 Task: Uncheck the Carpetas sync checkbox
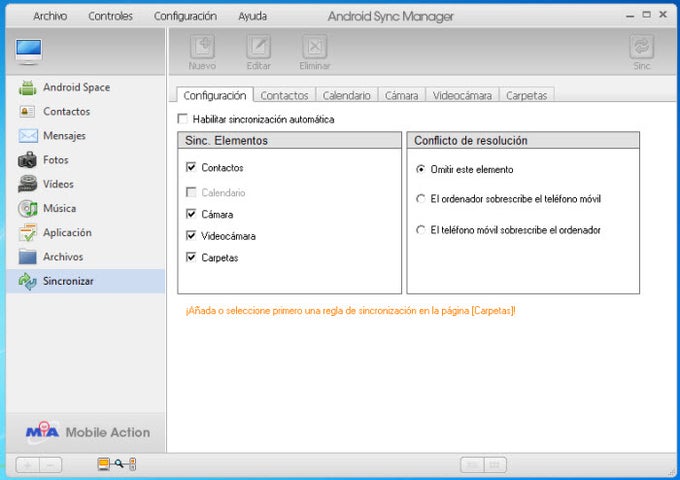(x=191, y=257)
